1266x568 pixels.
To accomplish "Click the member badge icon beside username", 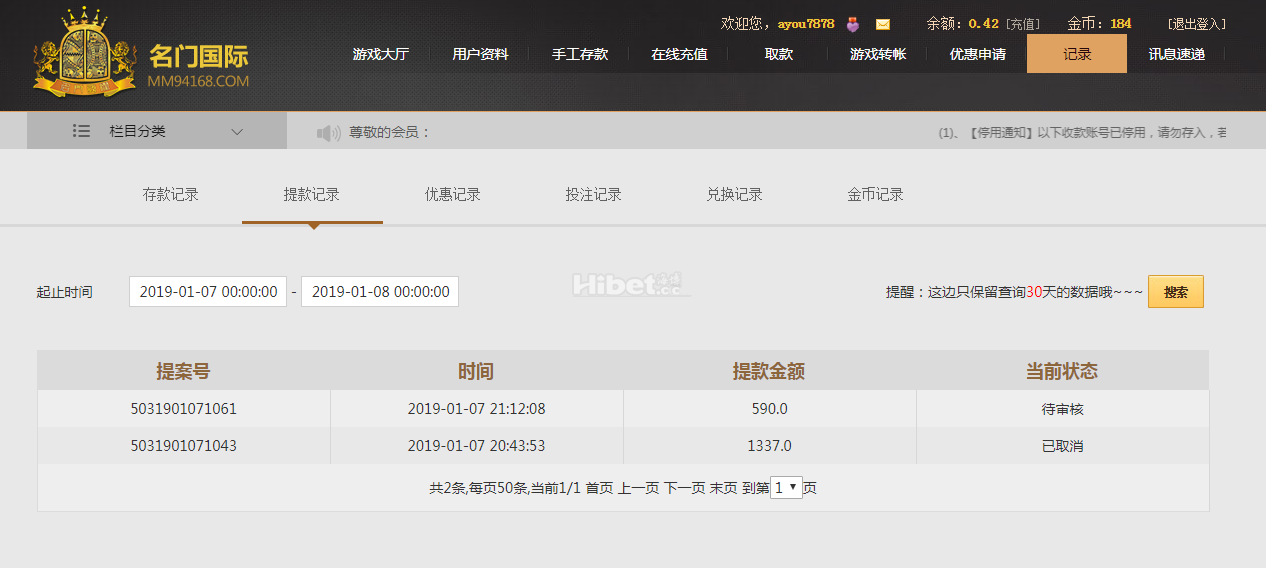I will [x=853, y=24].
